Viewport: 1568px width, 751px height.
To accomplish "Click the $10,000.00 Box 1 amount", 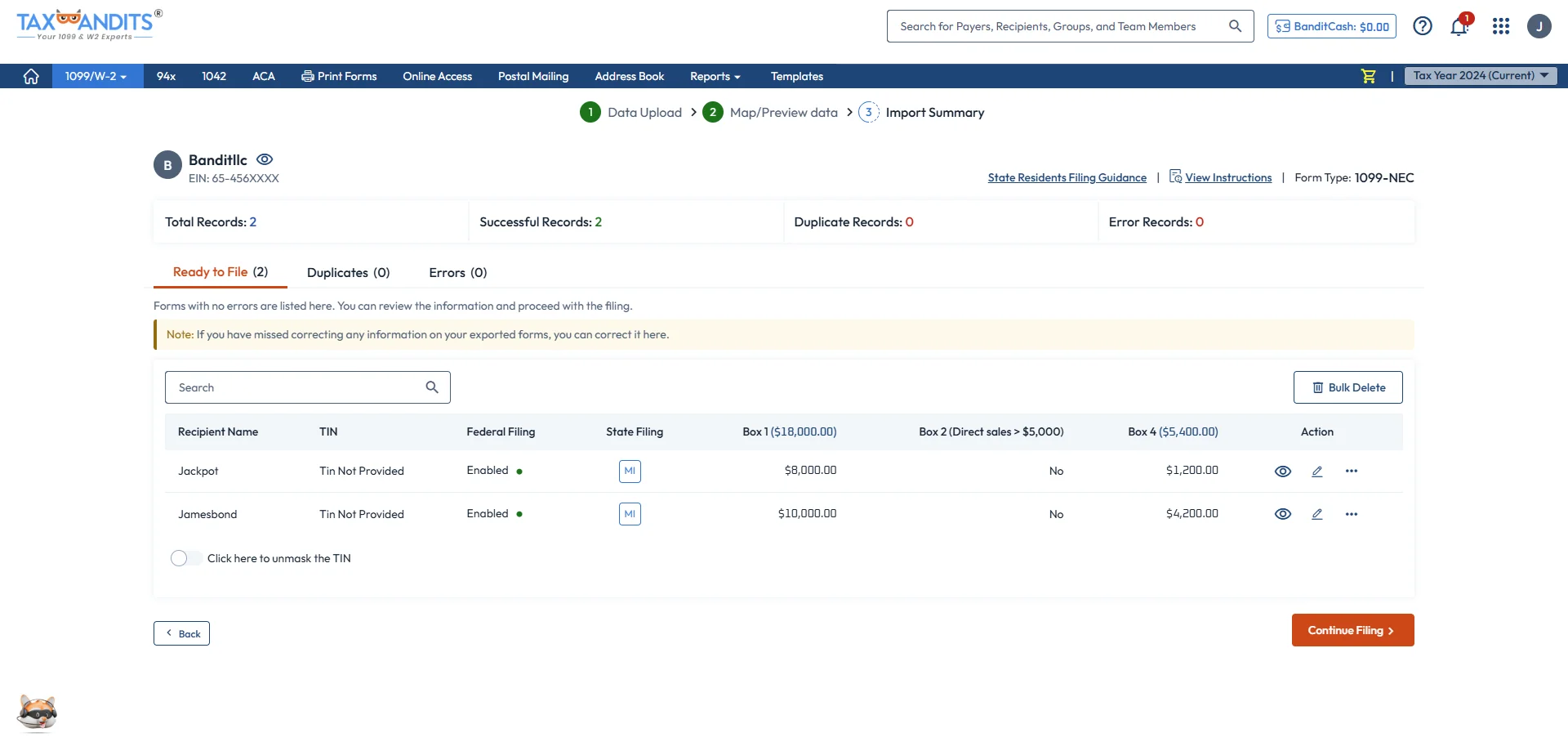I will point(807,514).
